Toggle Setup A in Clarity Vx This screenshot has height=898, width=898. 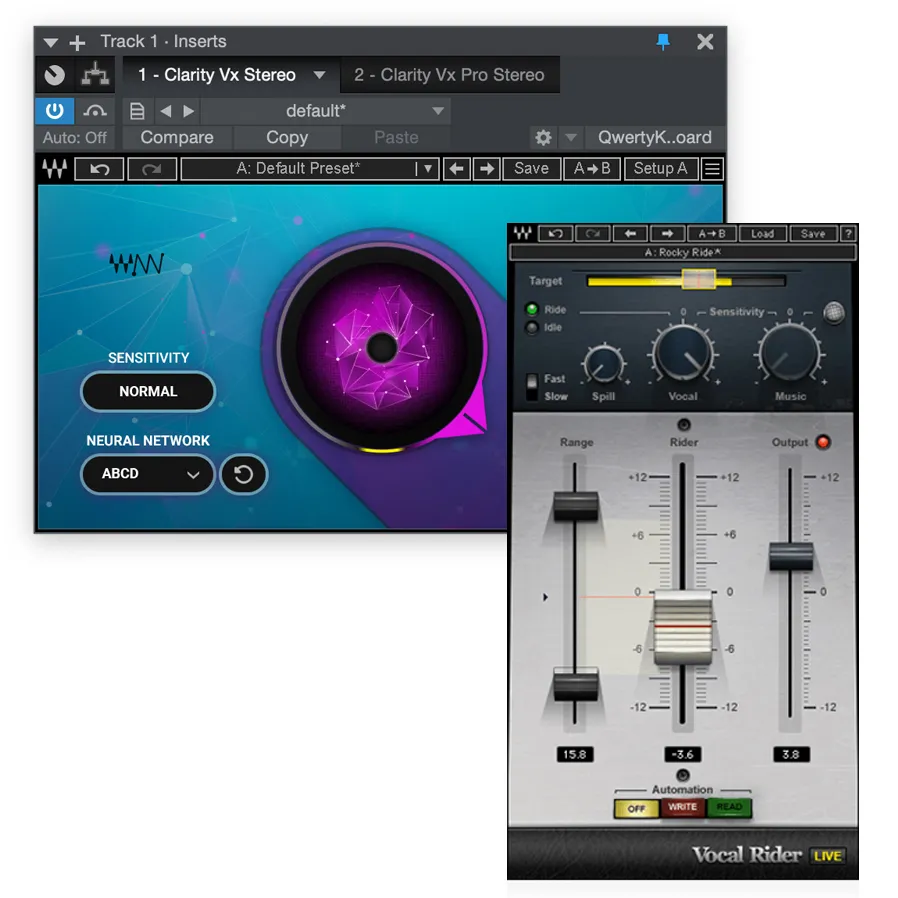point(660,169)
